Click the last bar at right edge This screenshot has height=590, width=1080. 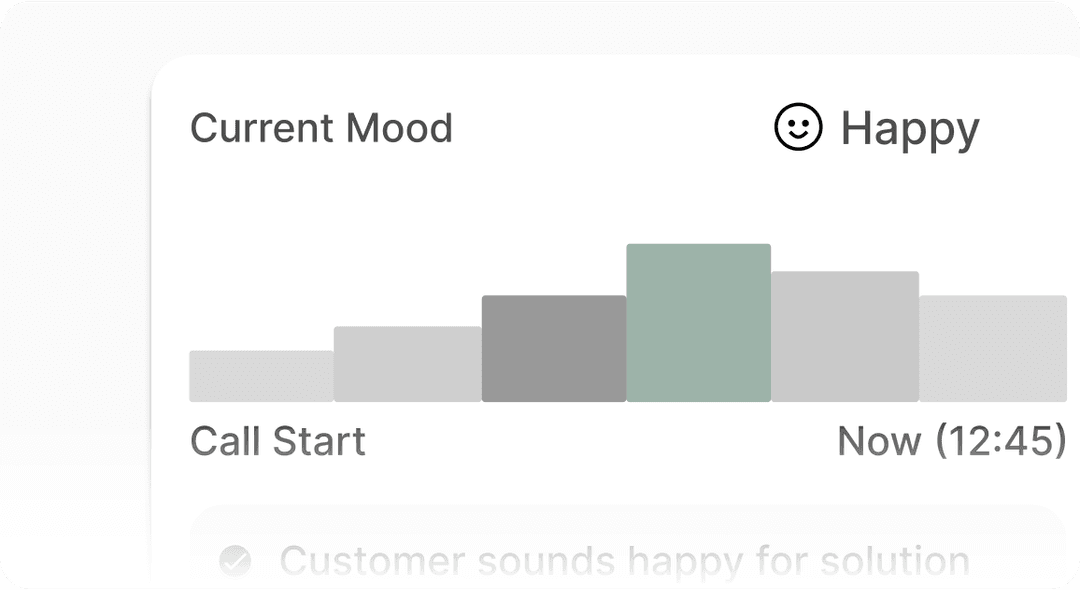tap(992, 348)
